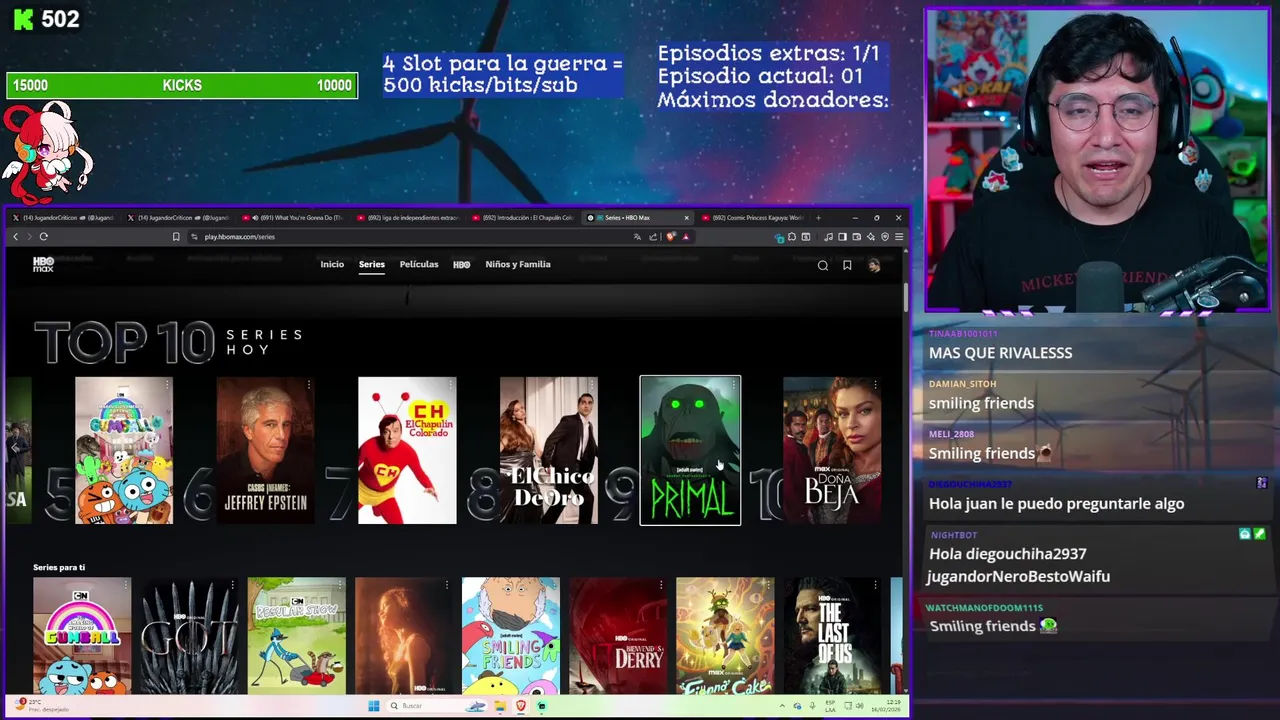Open Windows Start menu
This screenshot has height=720, width=1280.
(374, 706)
